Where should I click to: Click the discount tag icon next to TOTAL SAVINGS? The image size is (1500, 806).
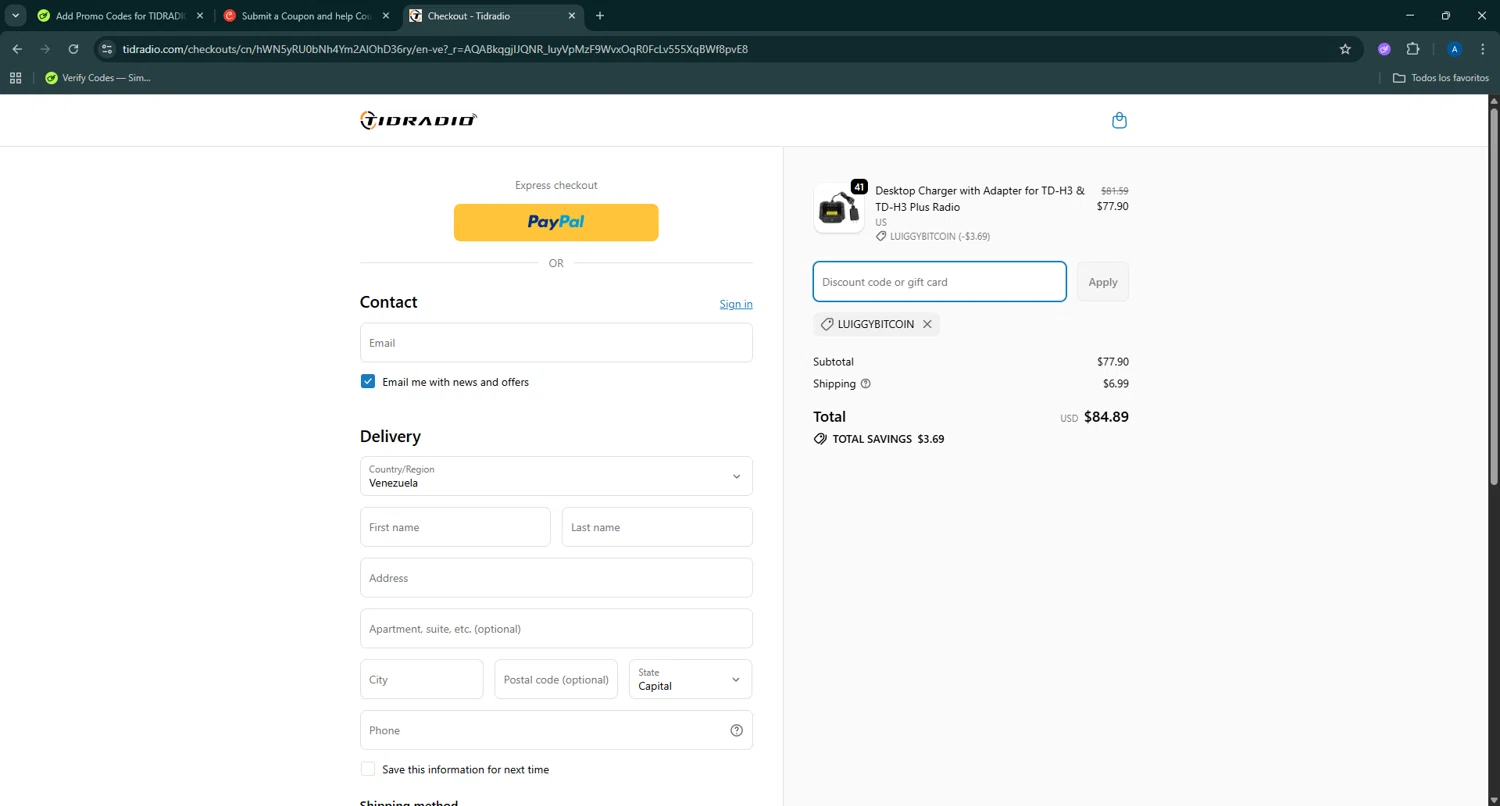pyautogui.click(x=820, y=439)
